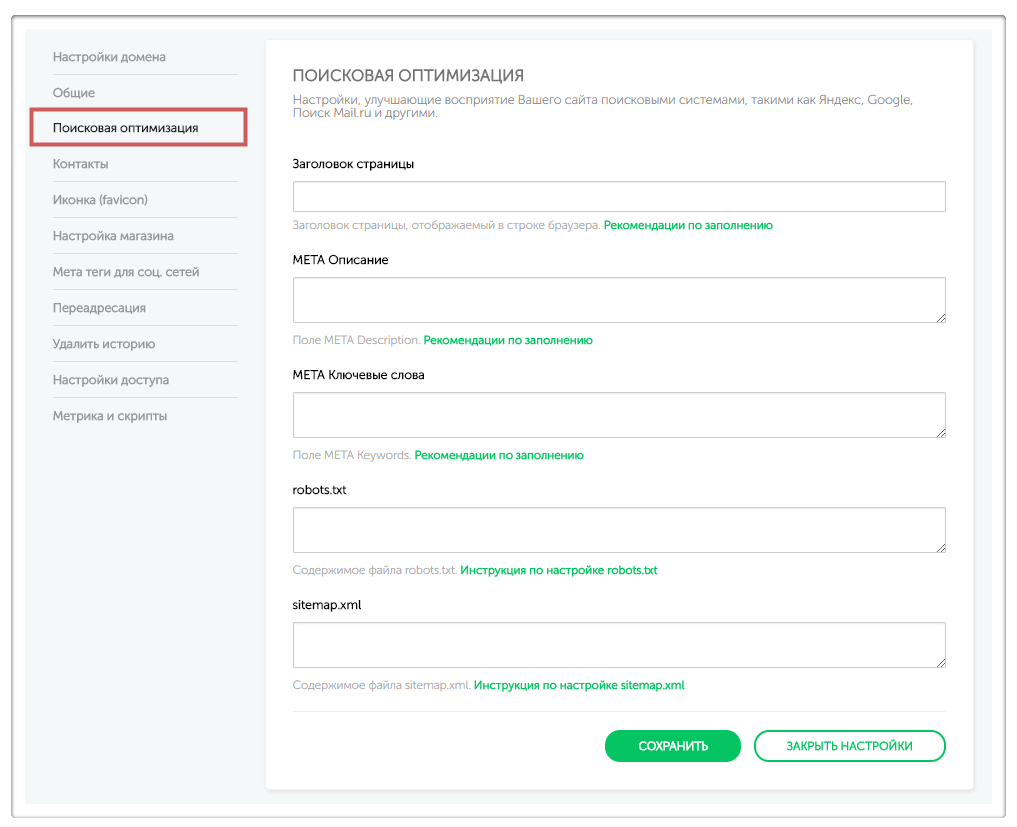Open Мета теги для соц. сетей

tap(126, 272)
